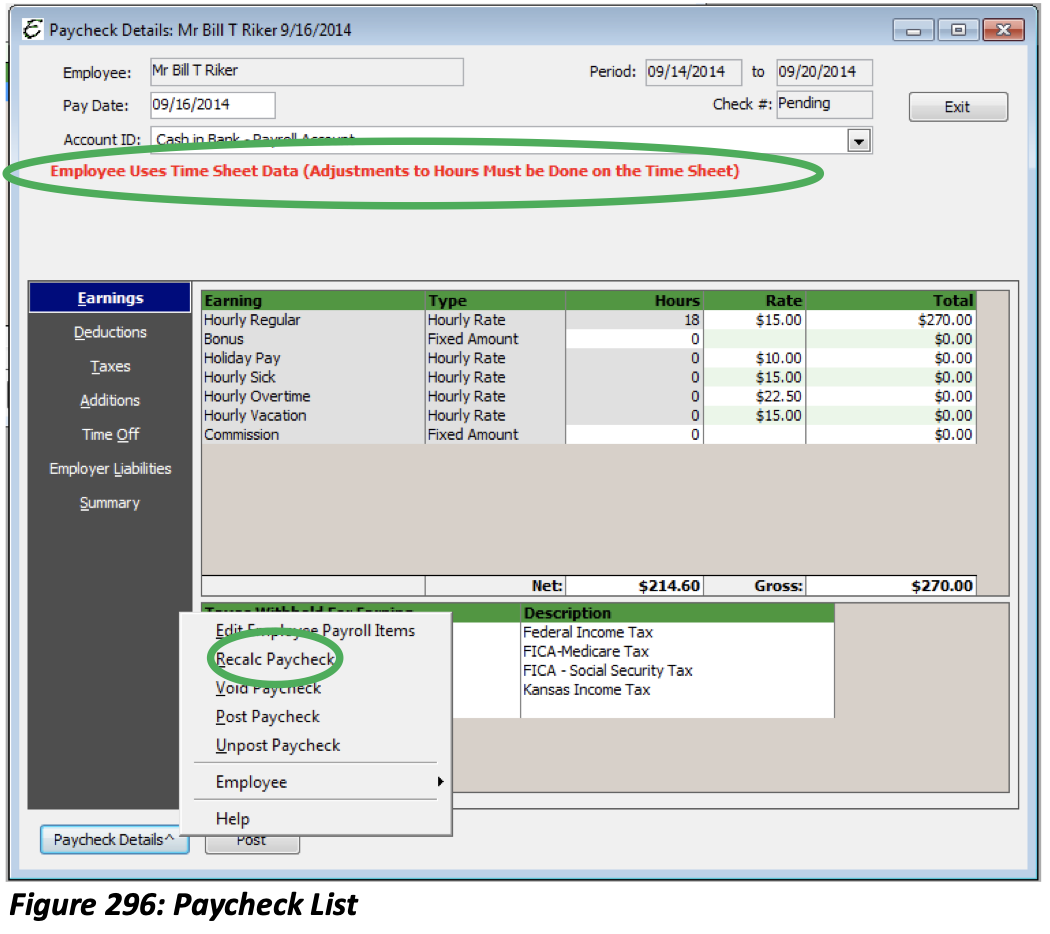Choose Unpost Paycheck

(278, 745)
